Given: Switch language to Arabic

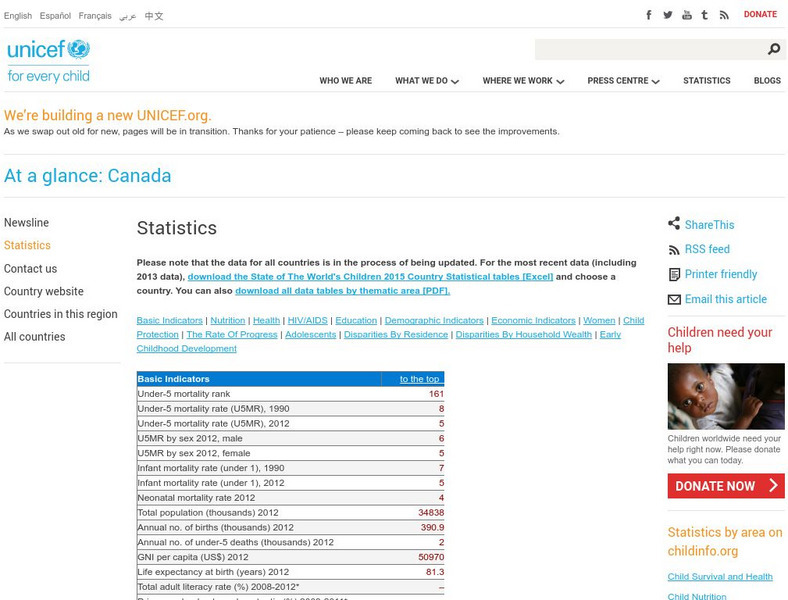Looking at the screenshot, I should click(128, 16).
